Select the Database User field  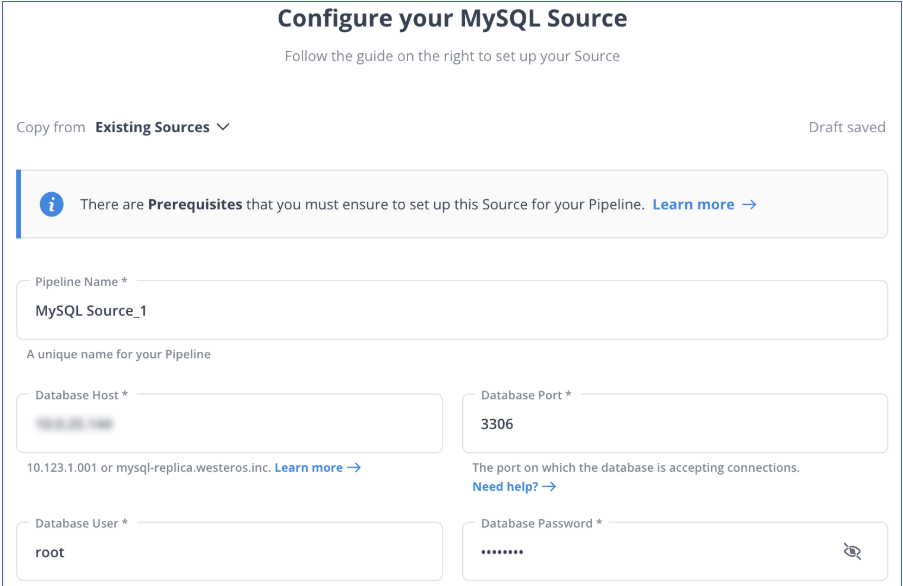pyautogui.click(x=229, y=551)
